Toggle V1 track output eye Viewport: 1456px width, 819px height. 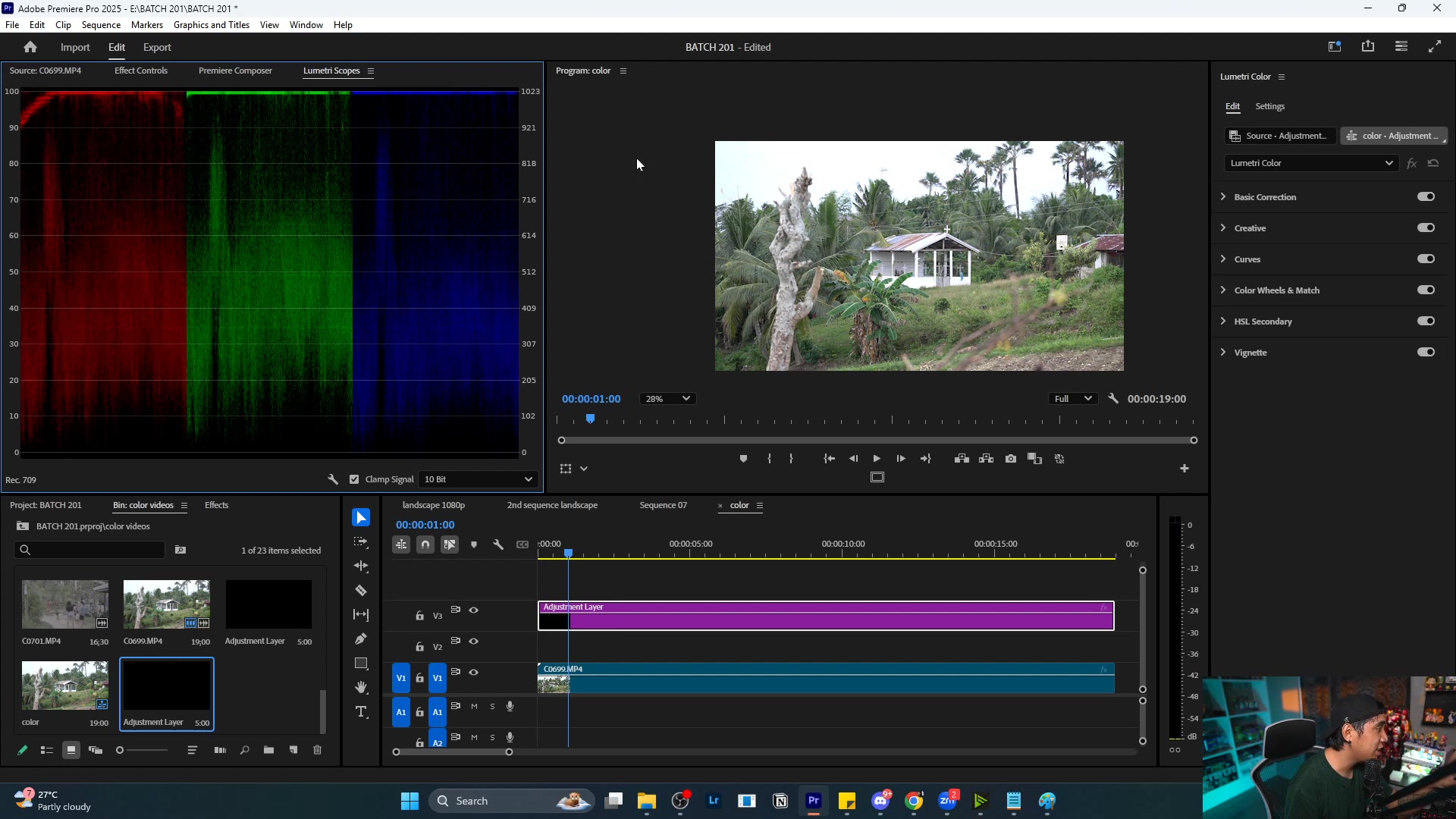coord(474,673)
